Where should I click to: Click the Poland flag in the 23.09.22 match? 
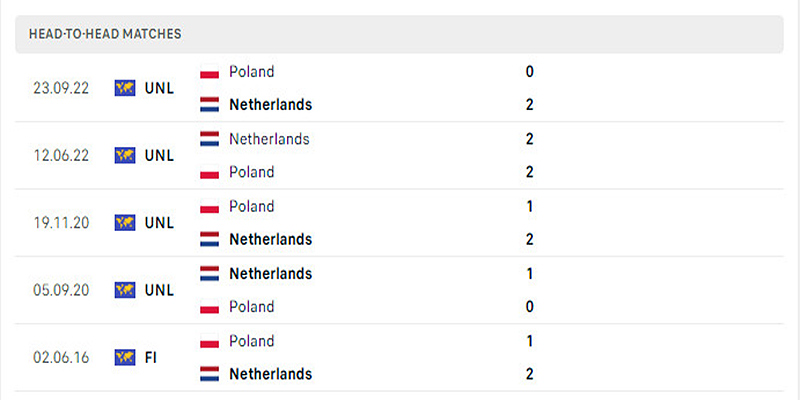pos(210,72)
